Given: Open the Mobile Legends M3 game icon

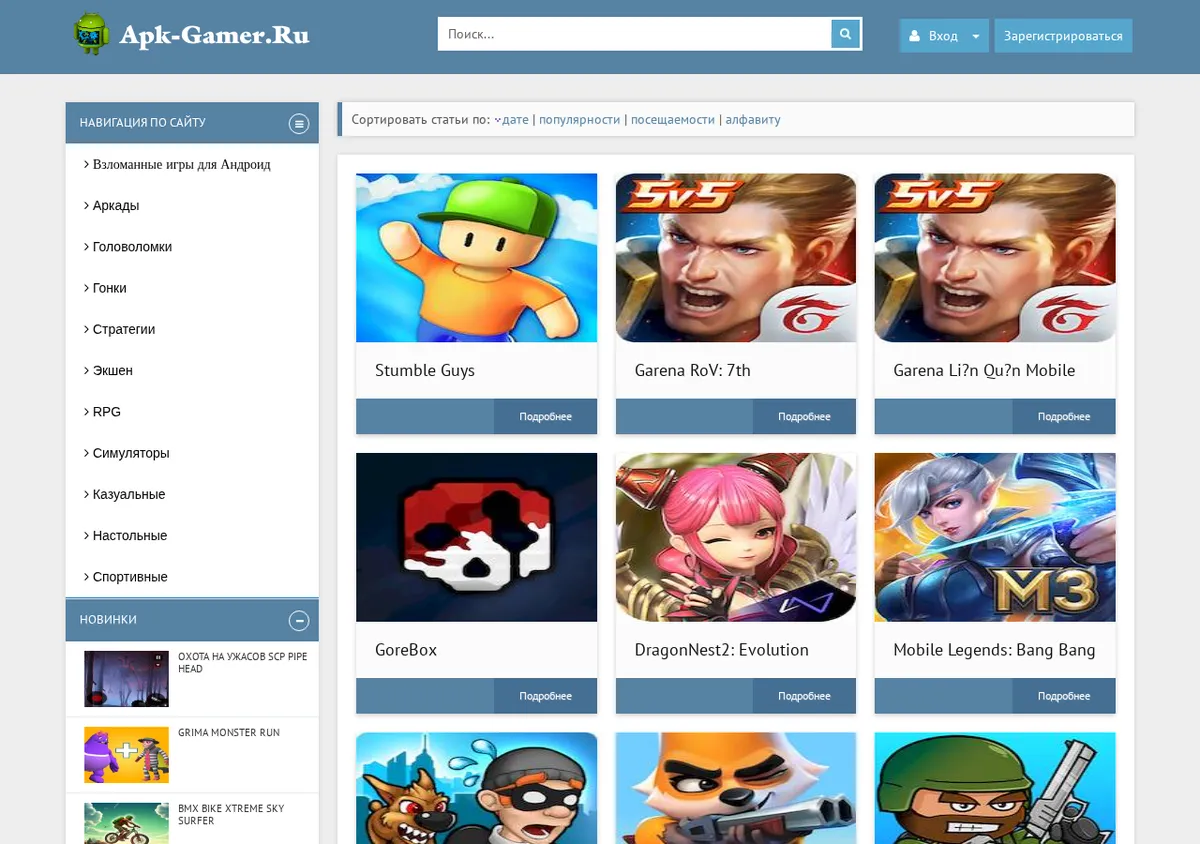Looking at the screenshot, I should [x=995, y=537].
